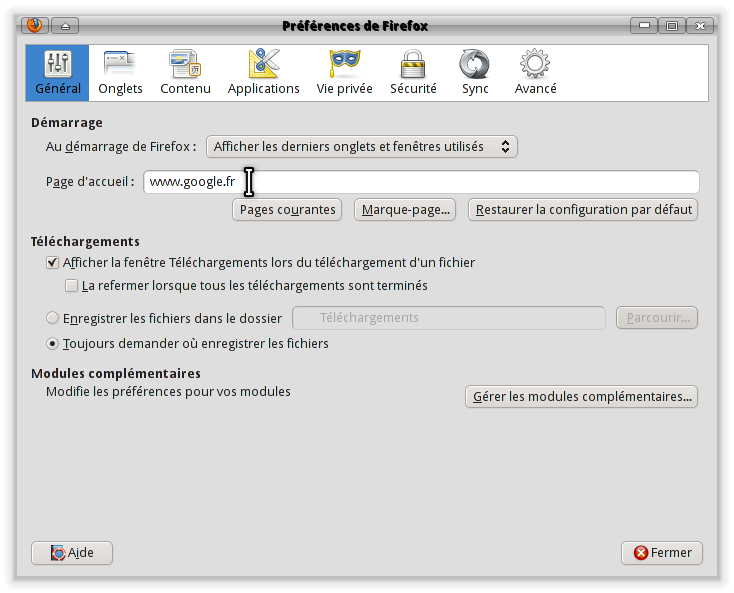Click the Page d'accueil text field
The width and height of the screenshot is (734, 593).
coord(421,182)
